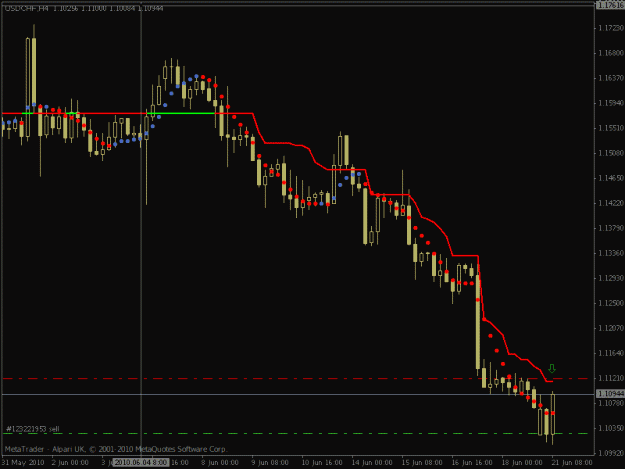625x469 pixels.
Task: Select the grey current bid price line
Action: (298, 394)
